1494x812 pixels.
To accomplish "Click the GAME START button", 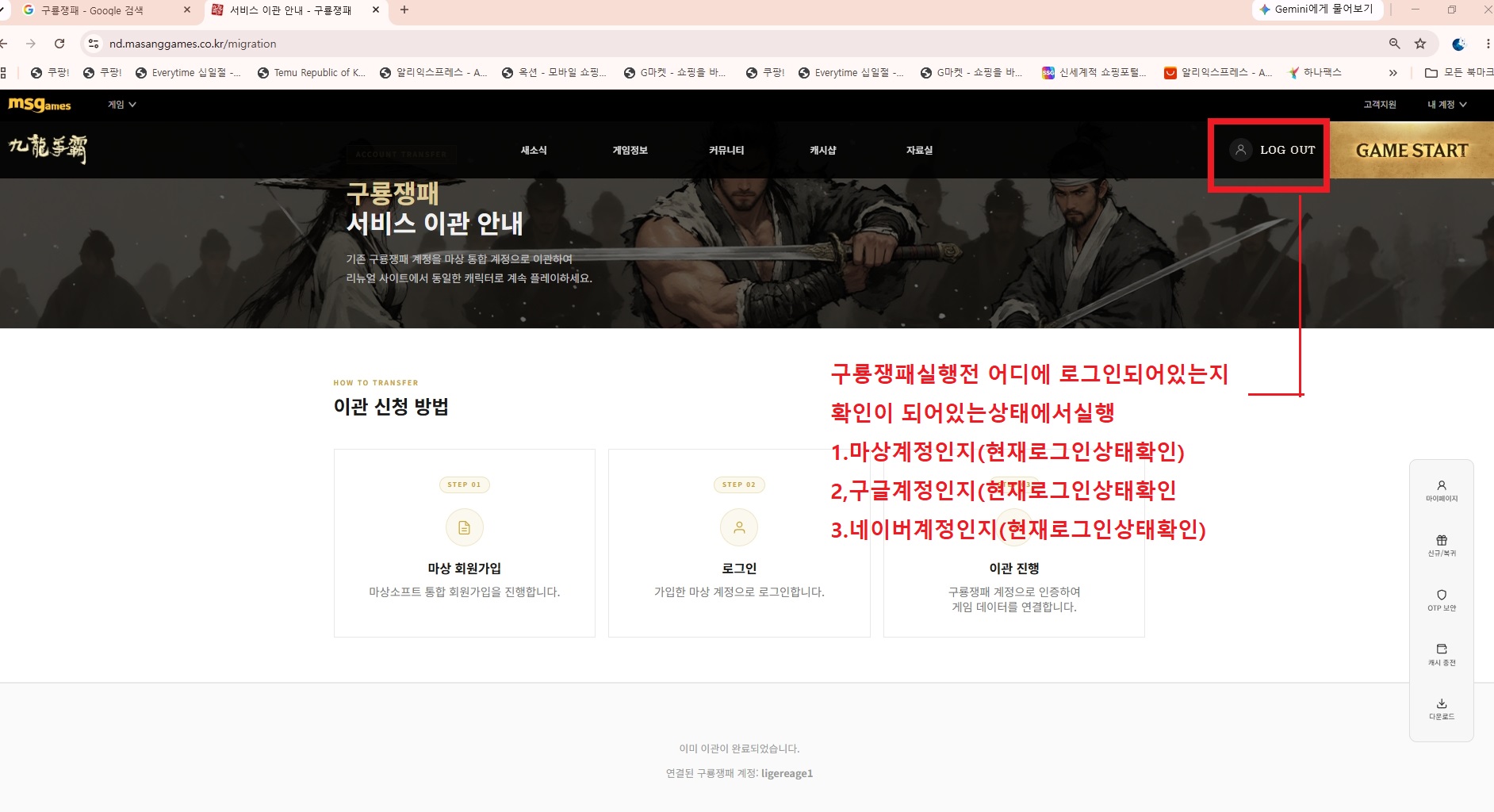I will click(x=1412, y=150).
